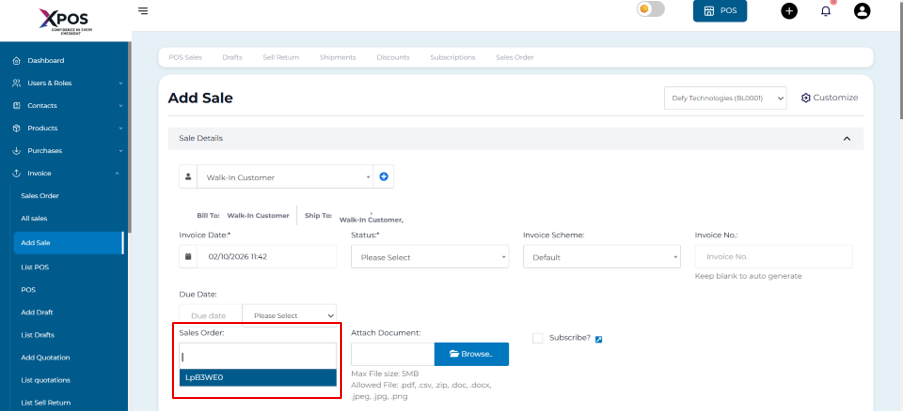The image size is (904, 411).
Task: Click the Browse button
Action: coord(471,354)
